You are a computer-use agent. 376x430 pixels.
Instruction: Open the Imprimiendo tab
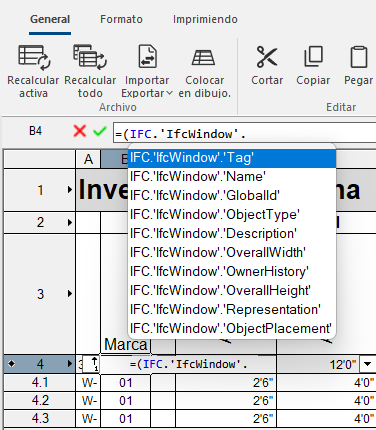point(205,19)
